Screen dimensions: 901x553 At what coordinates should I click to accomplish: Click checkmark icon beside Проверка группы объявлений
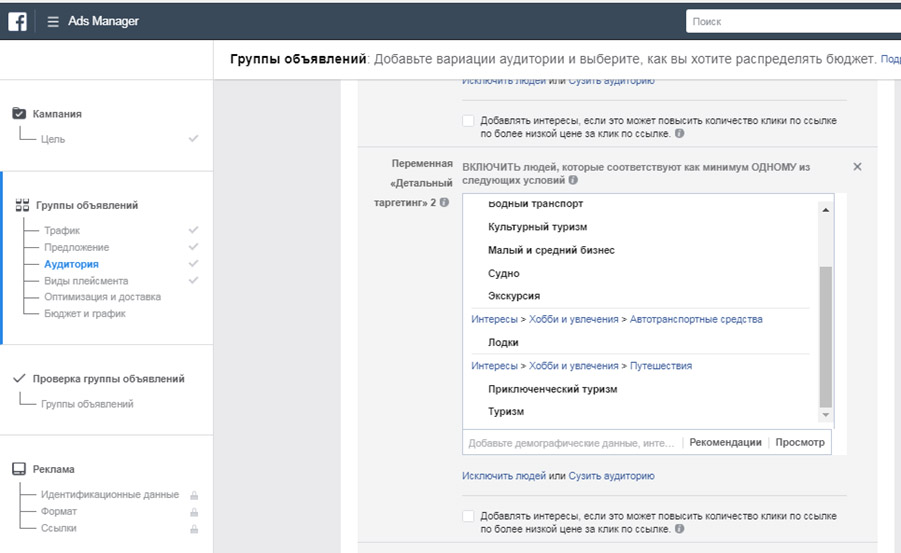click(19, 378)
